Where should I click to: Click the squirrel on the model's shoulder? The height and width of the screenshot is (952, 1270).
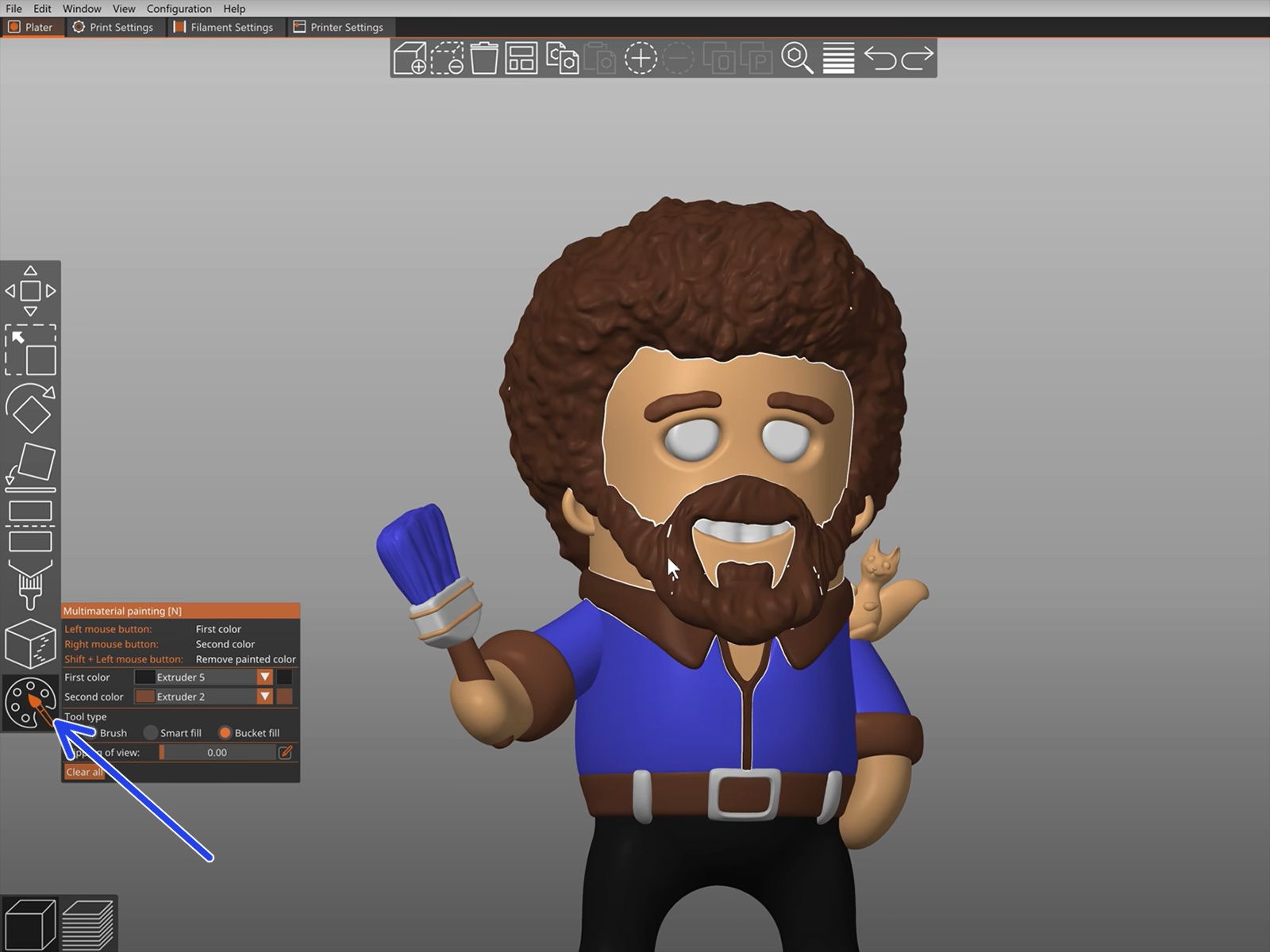[x=885, y=591]
